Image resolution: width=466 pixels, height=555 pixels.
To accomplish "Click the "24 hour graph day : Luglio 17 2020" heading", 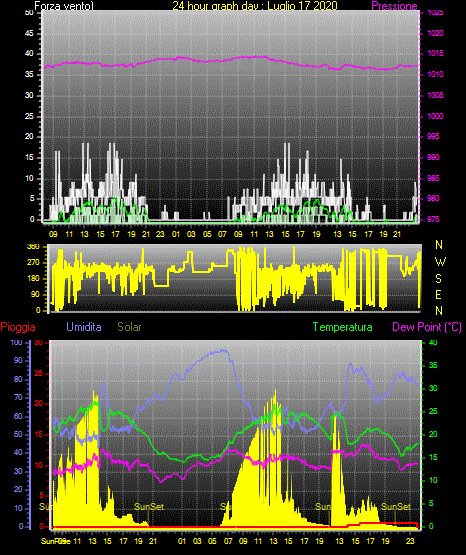I will coord(255,6).
